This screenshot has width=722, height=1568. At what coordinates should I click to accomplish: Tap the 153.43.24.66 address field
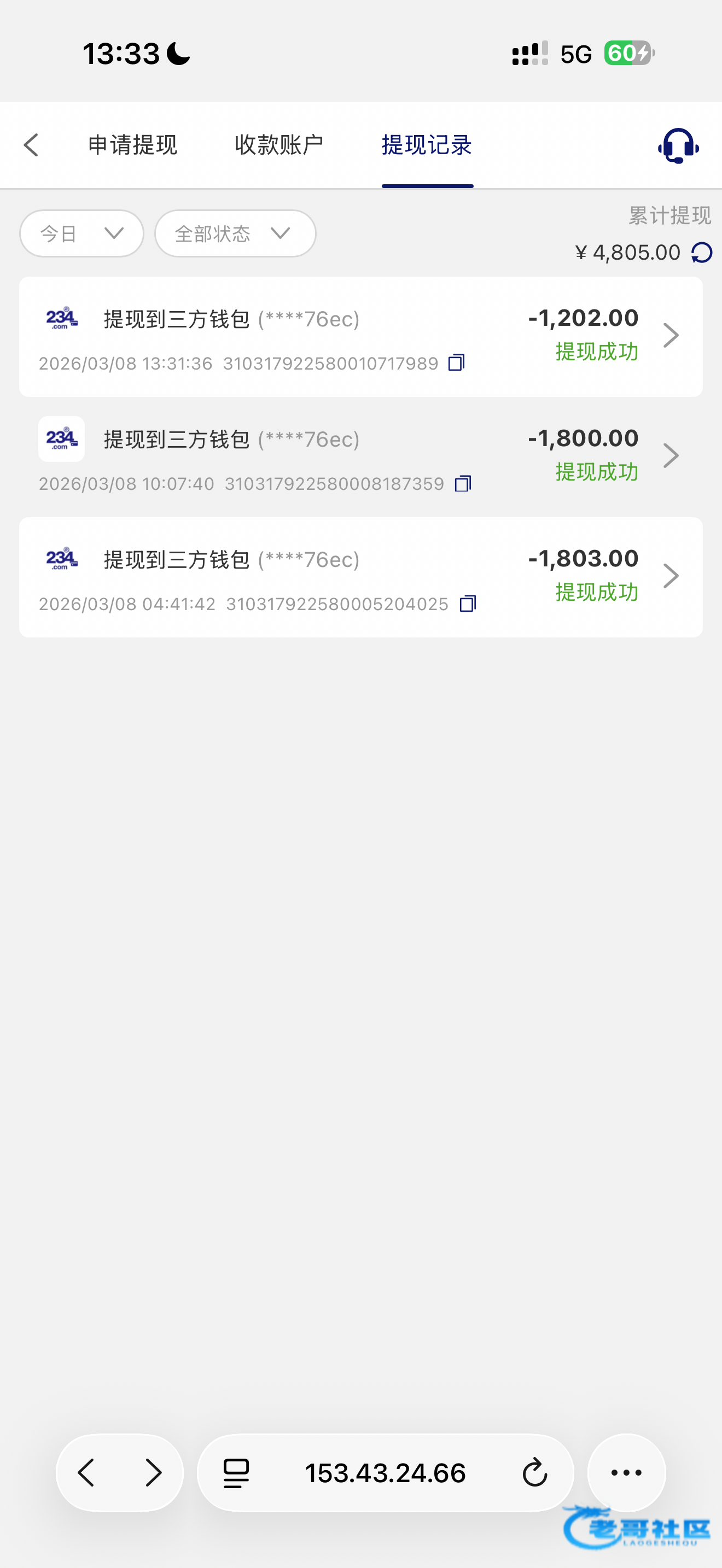click(x=385, y=1472)
